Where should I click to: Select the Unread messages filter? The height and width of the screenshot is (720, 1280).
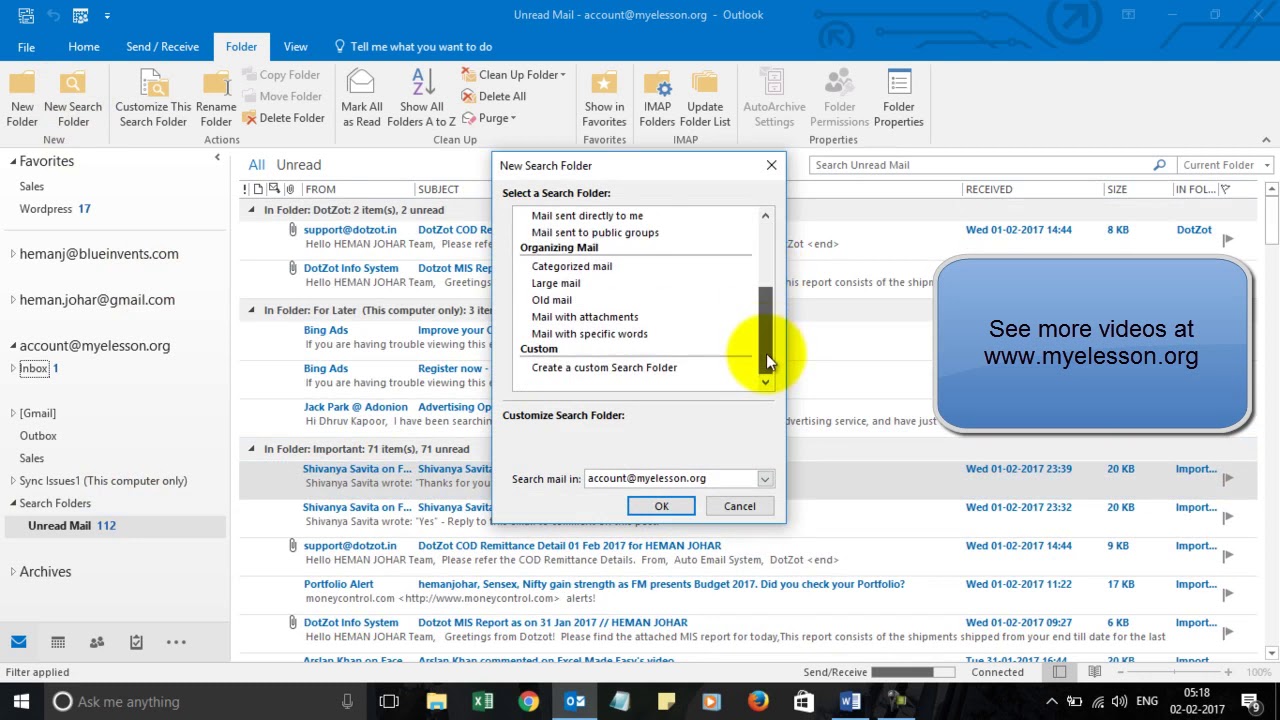[299, 165]
